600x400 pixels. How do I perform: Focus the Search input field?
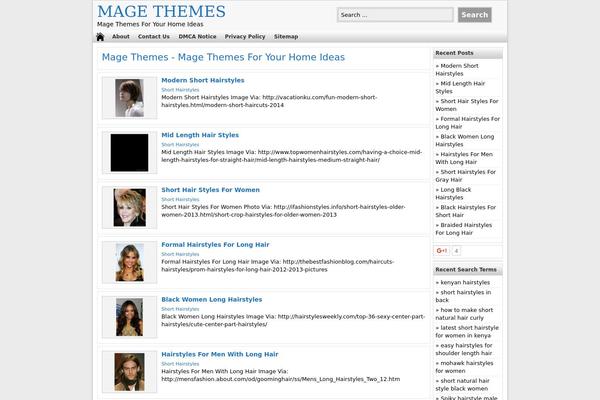[x=395, y=15]
